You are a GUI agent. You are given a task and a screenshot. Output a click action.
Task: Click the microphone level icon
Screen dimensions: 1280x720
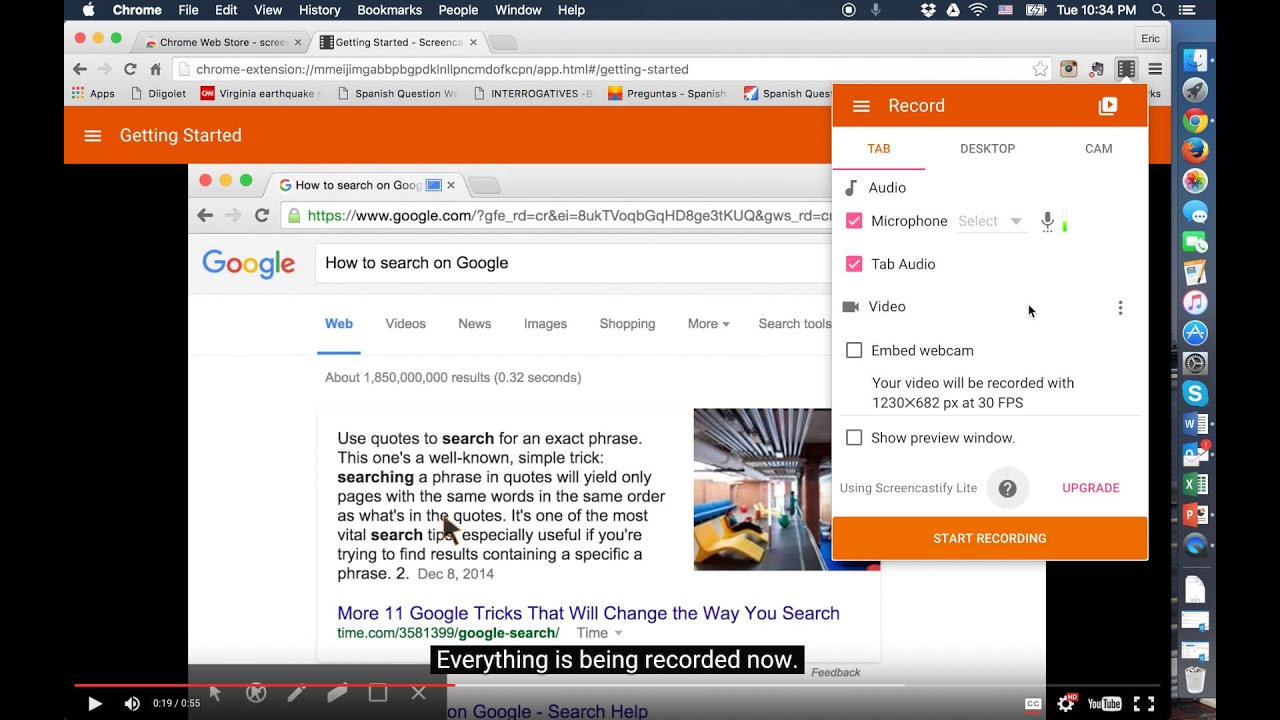click(1048, 222)
